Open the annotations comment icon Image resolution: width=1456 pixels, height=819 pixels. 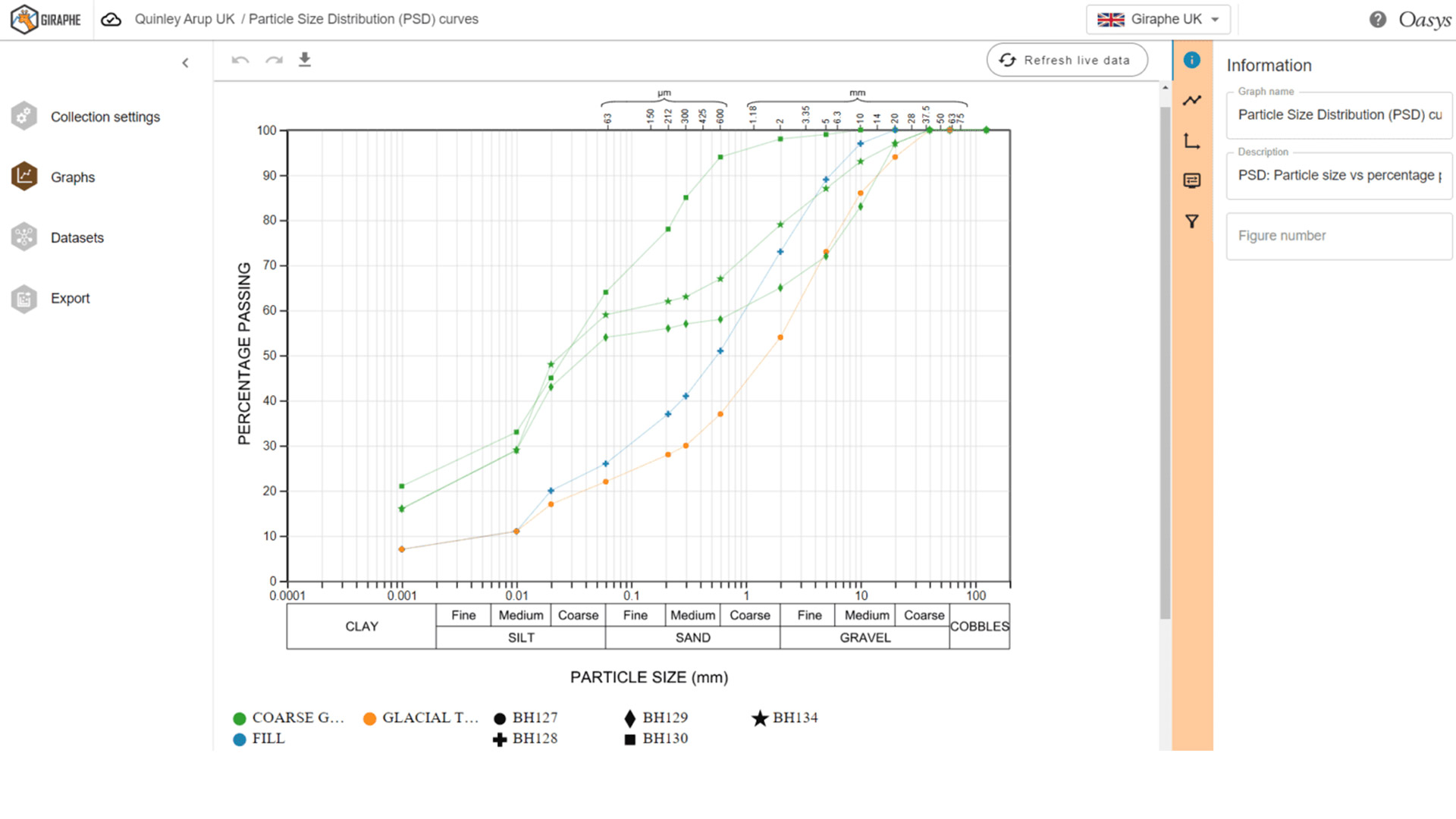pyautogui.click(x=1191, y=180)
